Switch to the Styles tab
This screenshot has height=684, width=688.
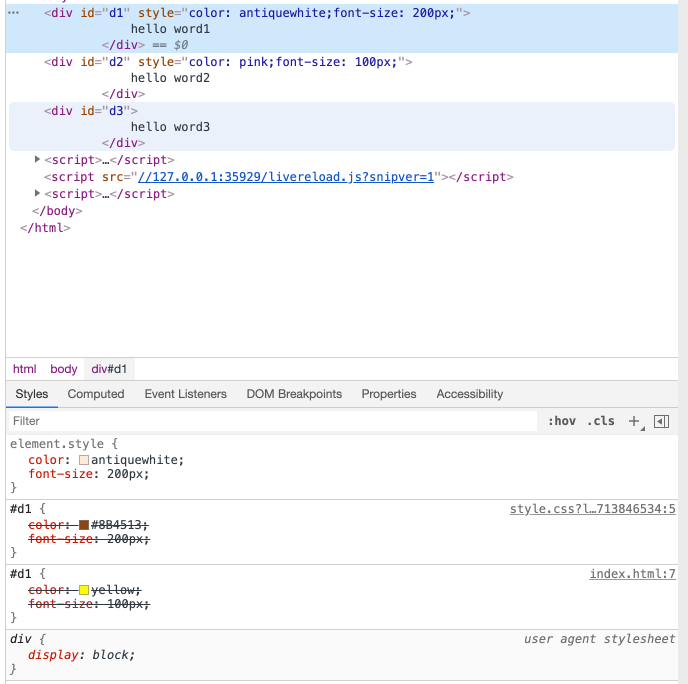tap(32, 394)
